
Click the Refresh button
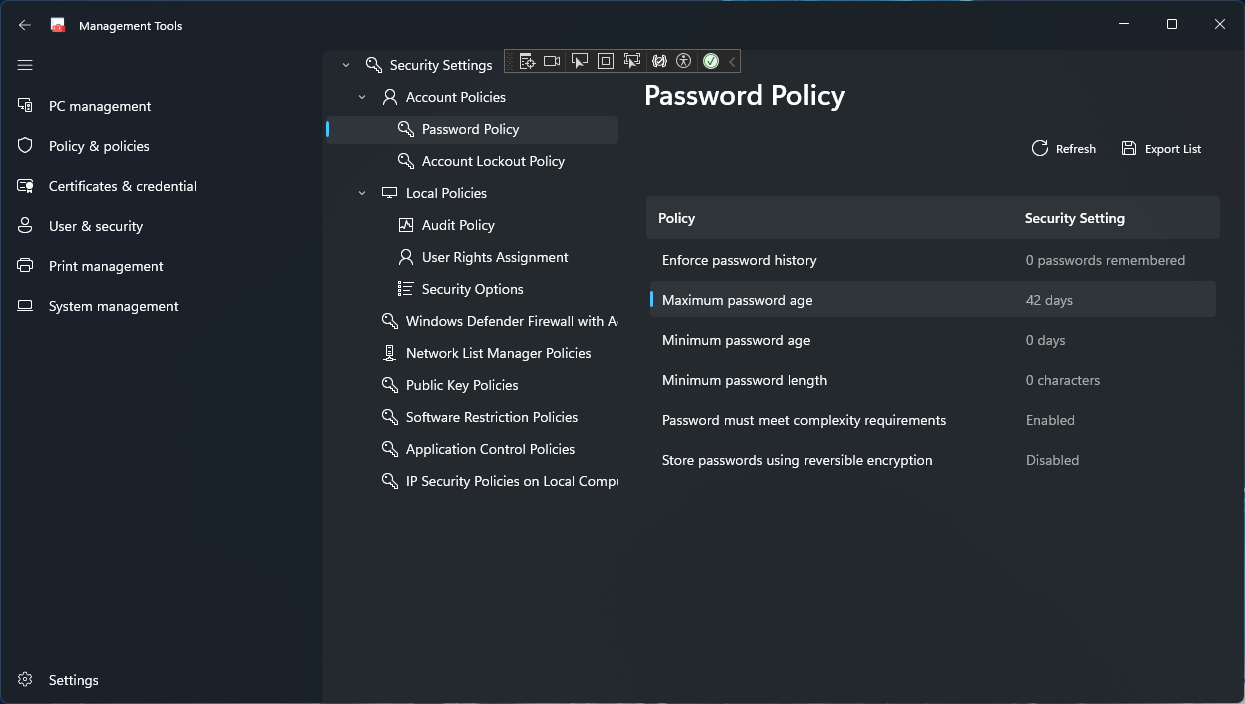tap(1064, 149)
